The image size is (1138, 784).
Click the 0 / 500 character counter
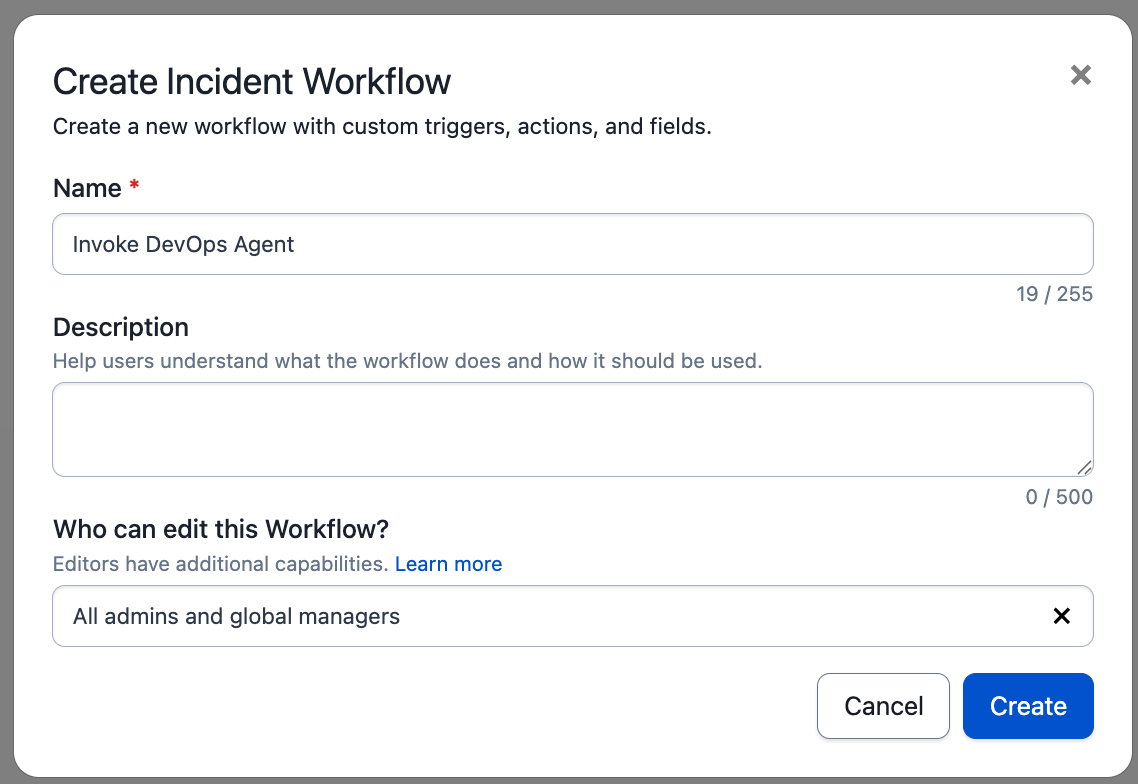coord(1059,497)
